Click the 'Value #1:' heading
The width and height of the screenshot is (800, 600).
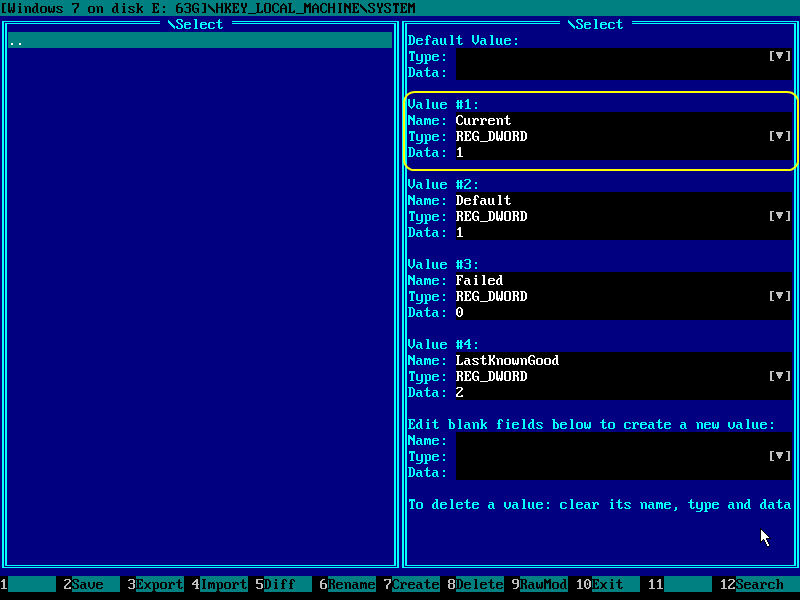443,105
